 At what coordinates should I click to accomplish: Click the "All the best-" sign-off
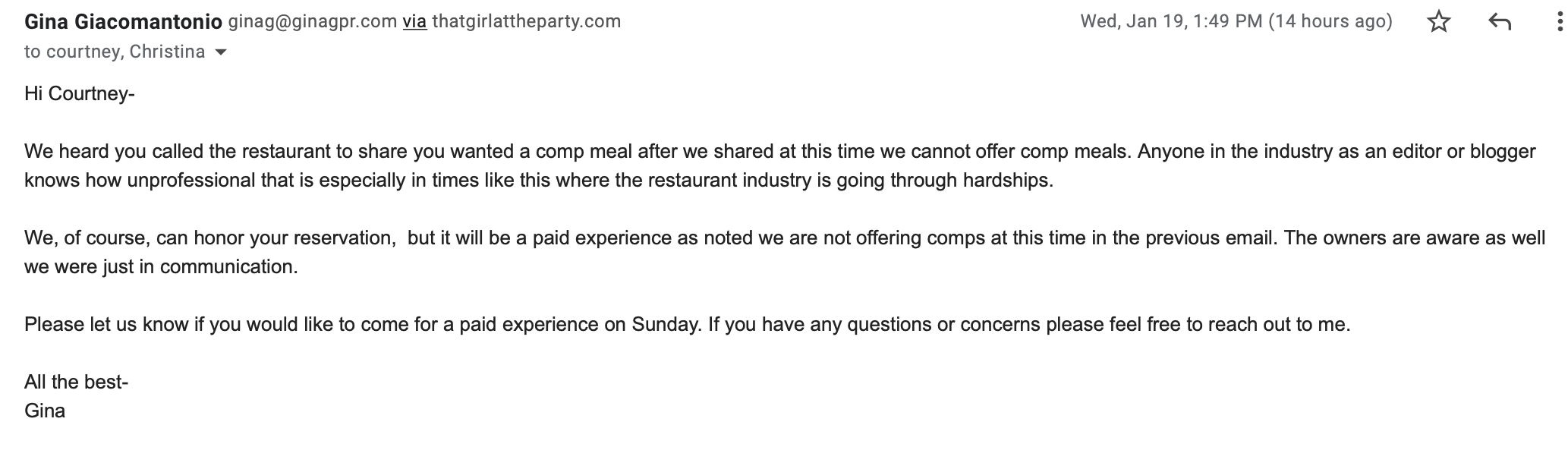pos(76,382)
